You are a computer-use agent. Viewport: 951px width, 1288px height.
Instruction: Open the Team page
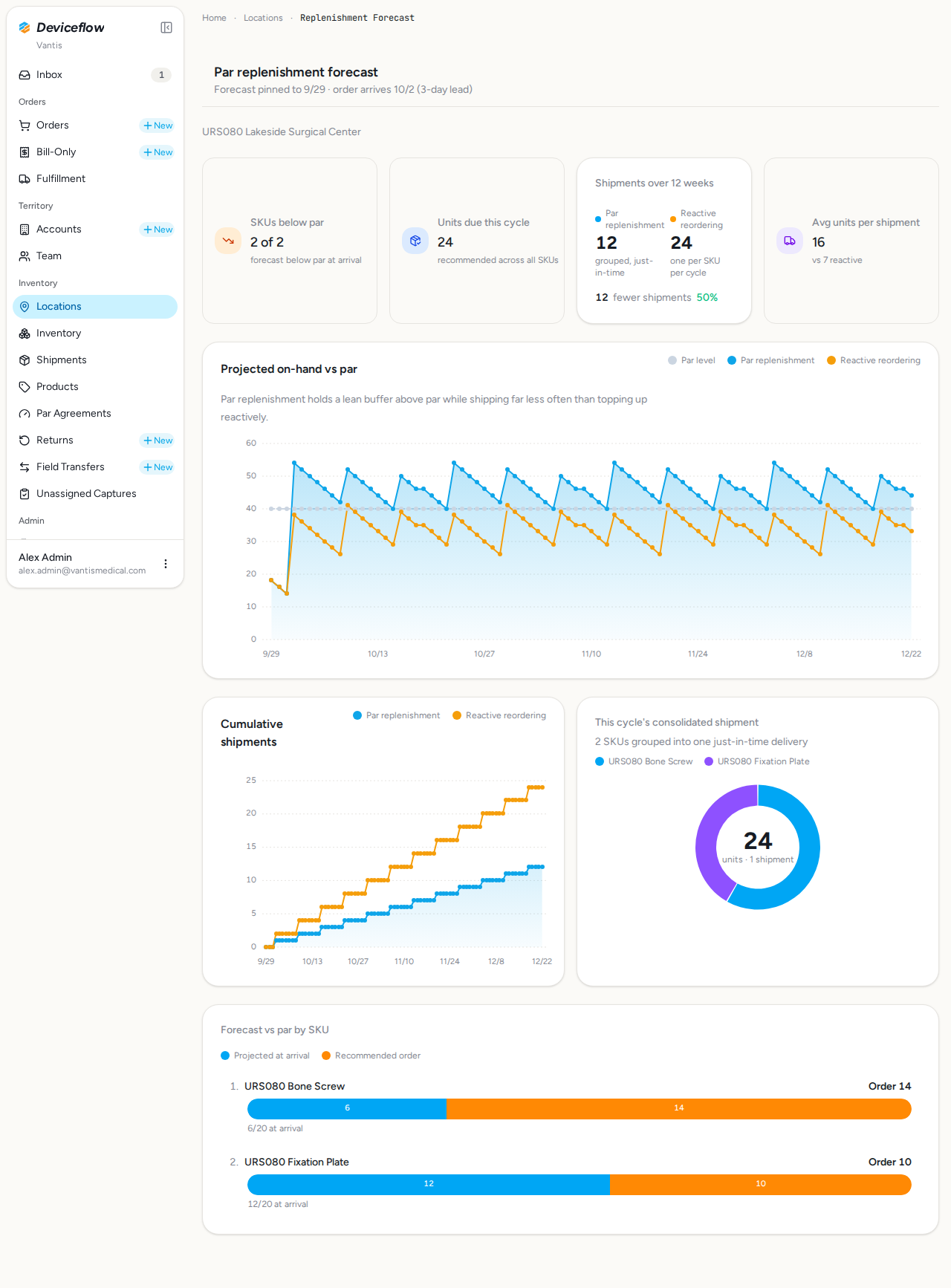point(95,256)
